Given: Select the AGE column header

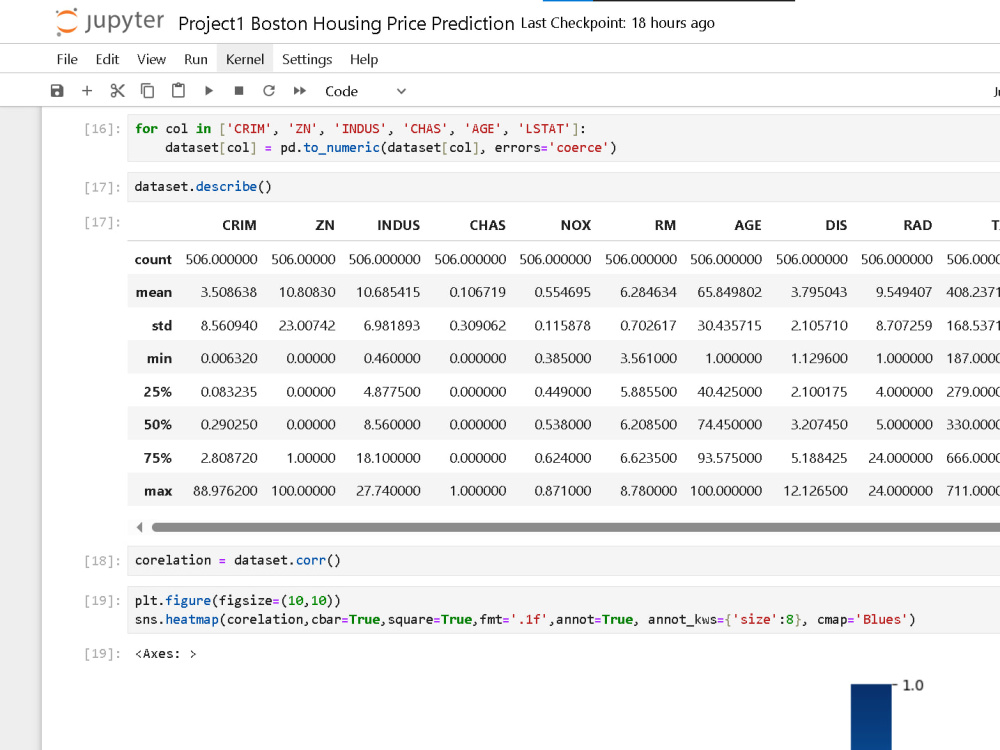Looking at the screenshot, I should click(747, 225).
